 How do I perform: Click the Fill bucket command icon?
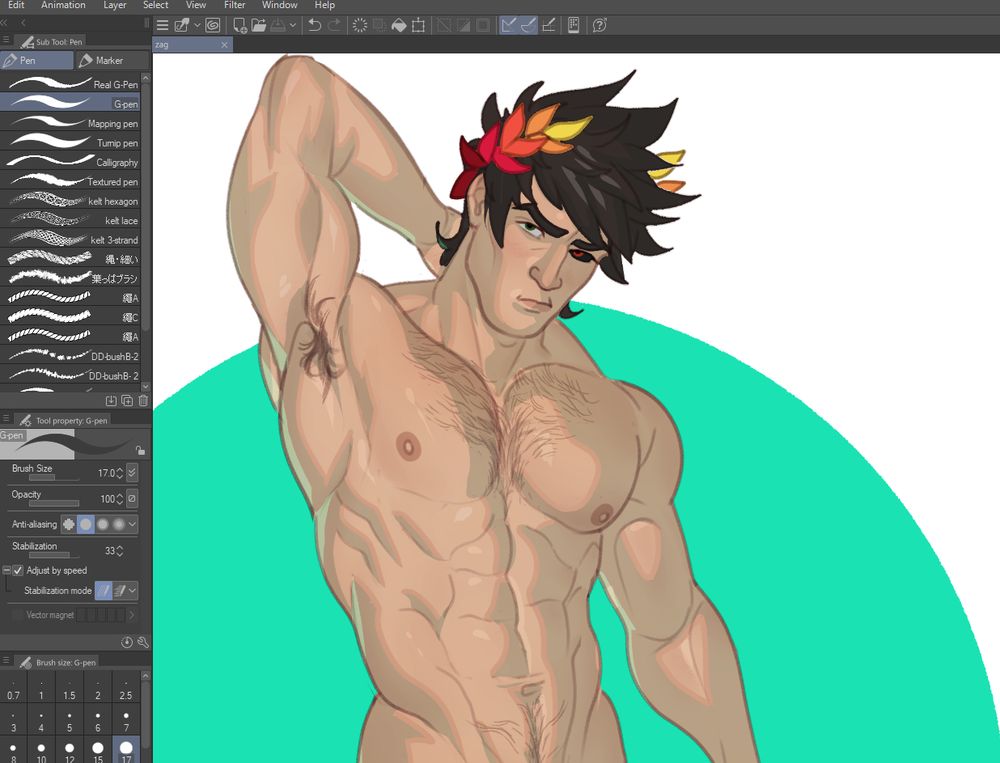399,26
